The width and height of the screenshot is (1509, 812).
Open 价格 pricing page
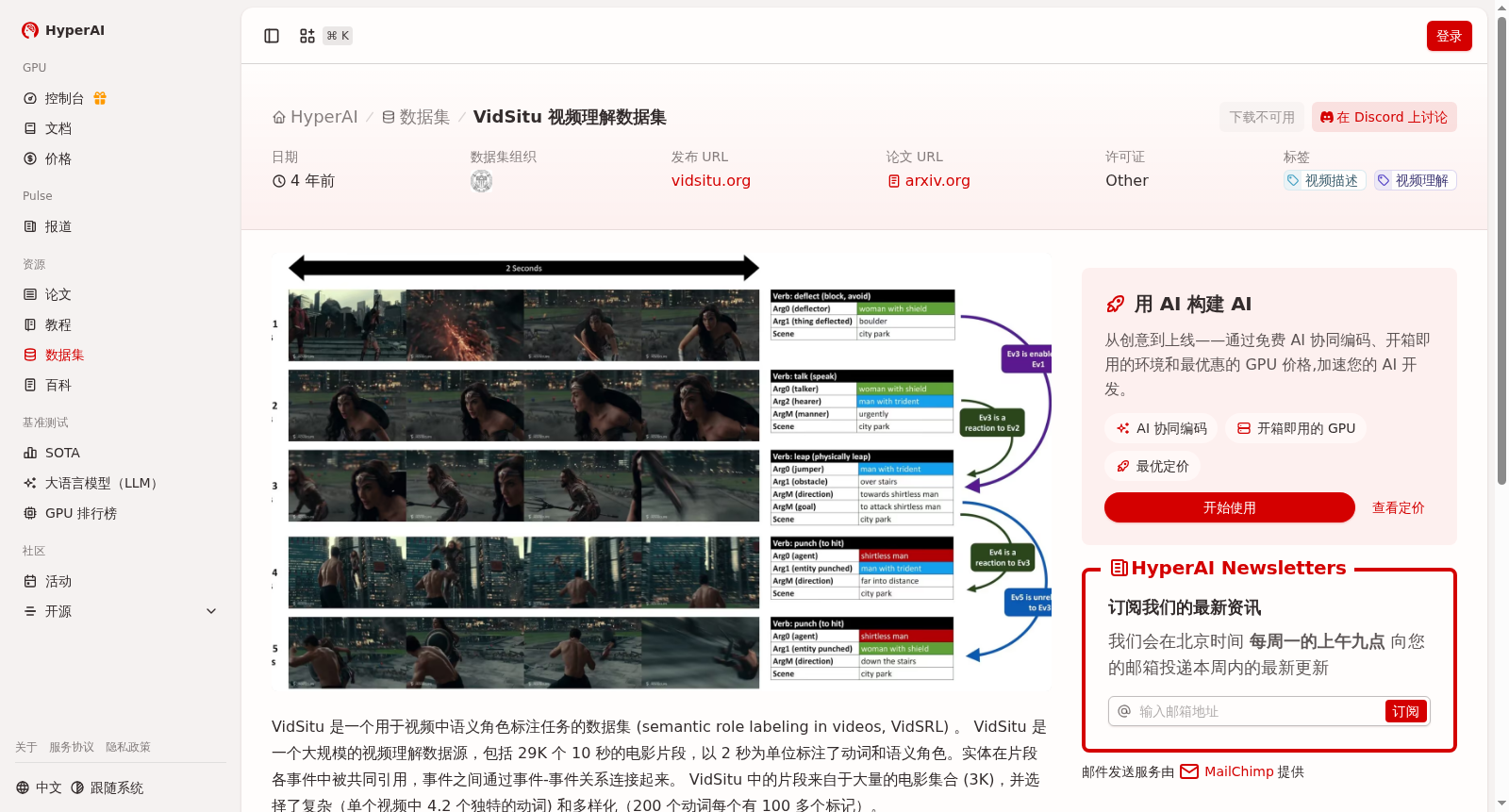coord(58,158)
